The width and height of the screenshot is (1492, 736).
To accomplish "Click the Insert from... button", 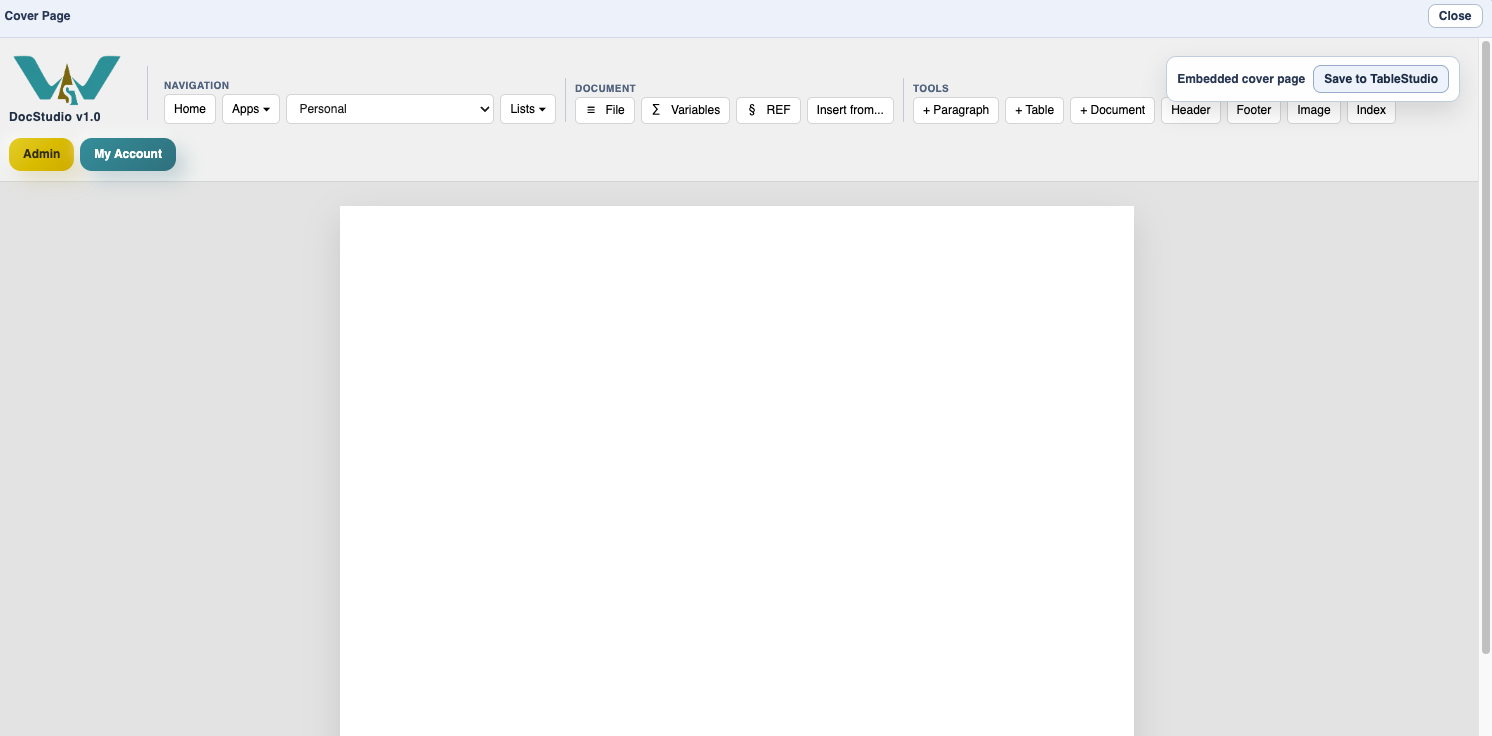I will point(850,110).
